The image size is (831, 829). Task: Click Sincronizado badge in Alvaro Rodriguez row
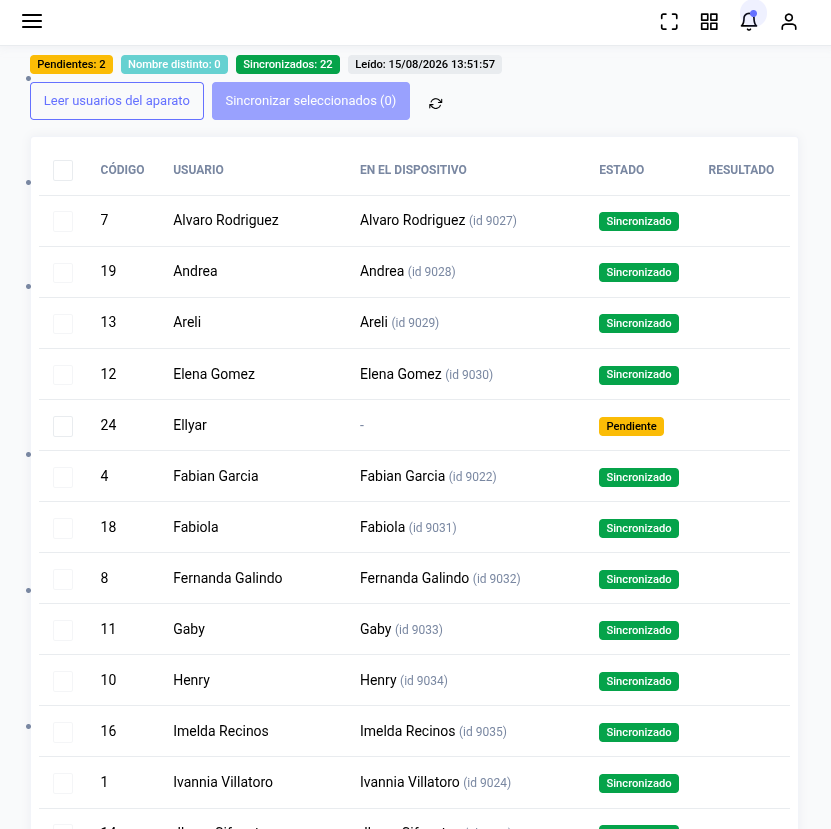[639, 221]
